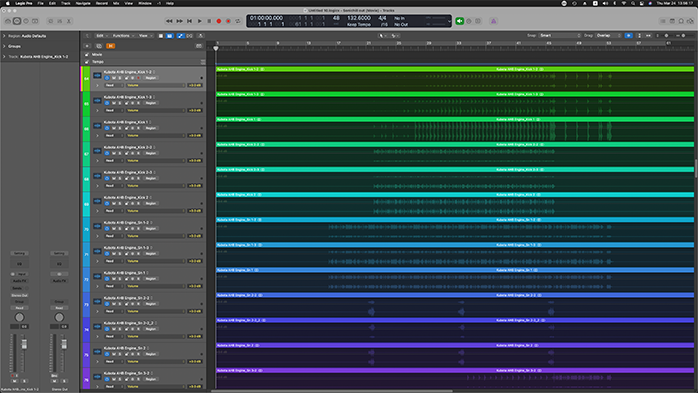The width and height of the screenshot is (698, 393).
Task: Click the catch playhead button
Action: tap(200, 36)
